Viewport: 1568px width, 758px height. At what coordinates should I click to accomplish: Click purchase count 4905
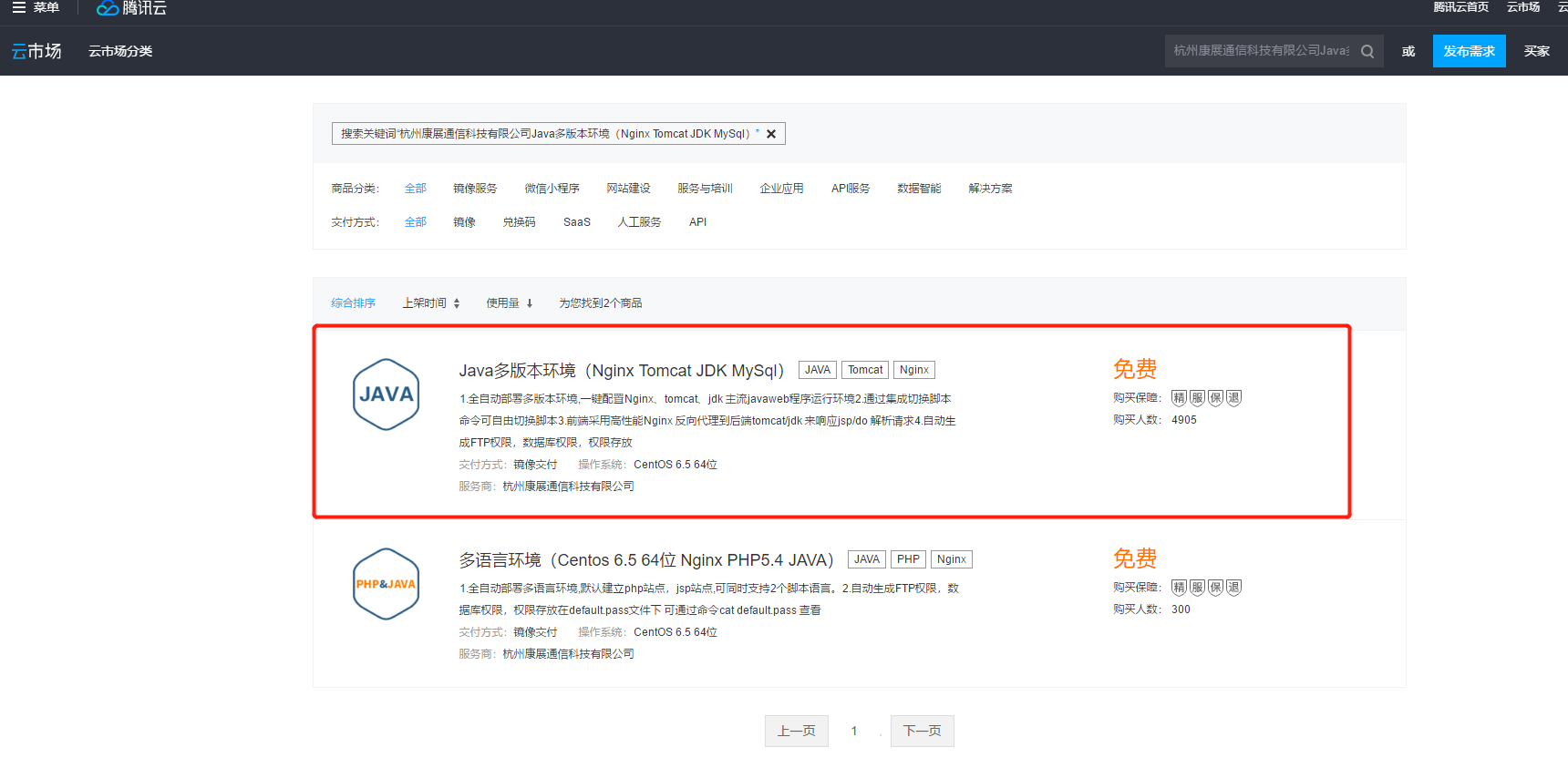tap(1184, 420)
